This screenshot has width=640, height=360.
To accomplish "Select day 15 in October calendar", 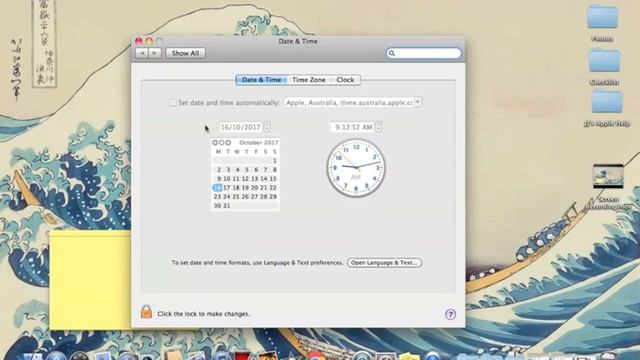I will click(273, 179).
